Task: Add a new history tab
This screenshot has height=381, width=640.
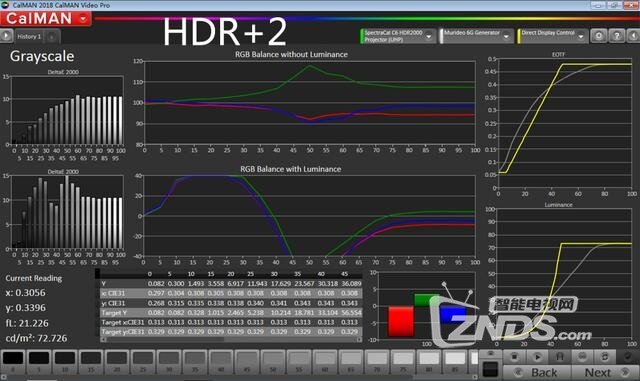Action: pyautogui.click(x=52, y=37)
